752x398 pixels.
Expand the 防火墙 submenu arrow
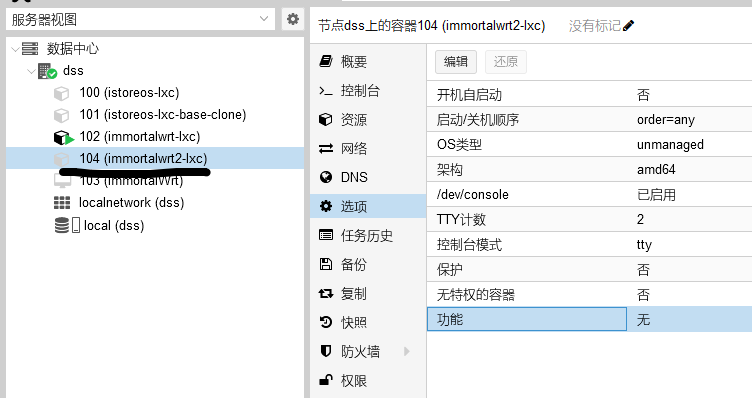(407, 351)
